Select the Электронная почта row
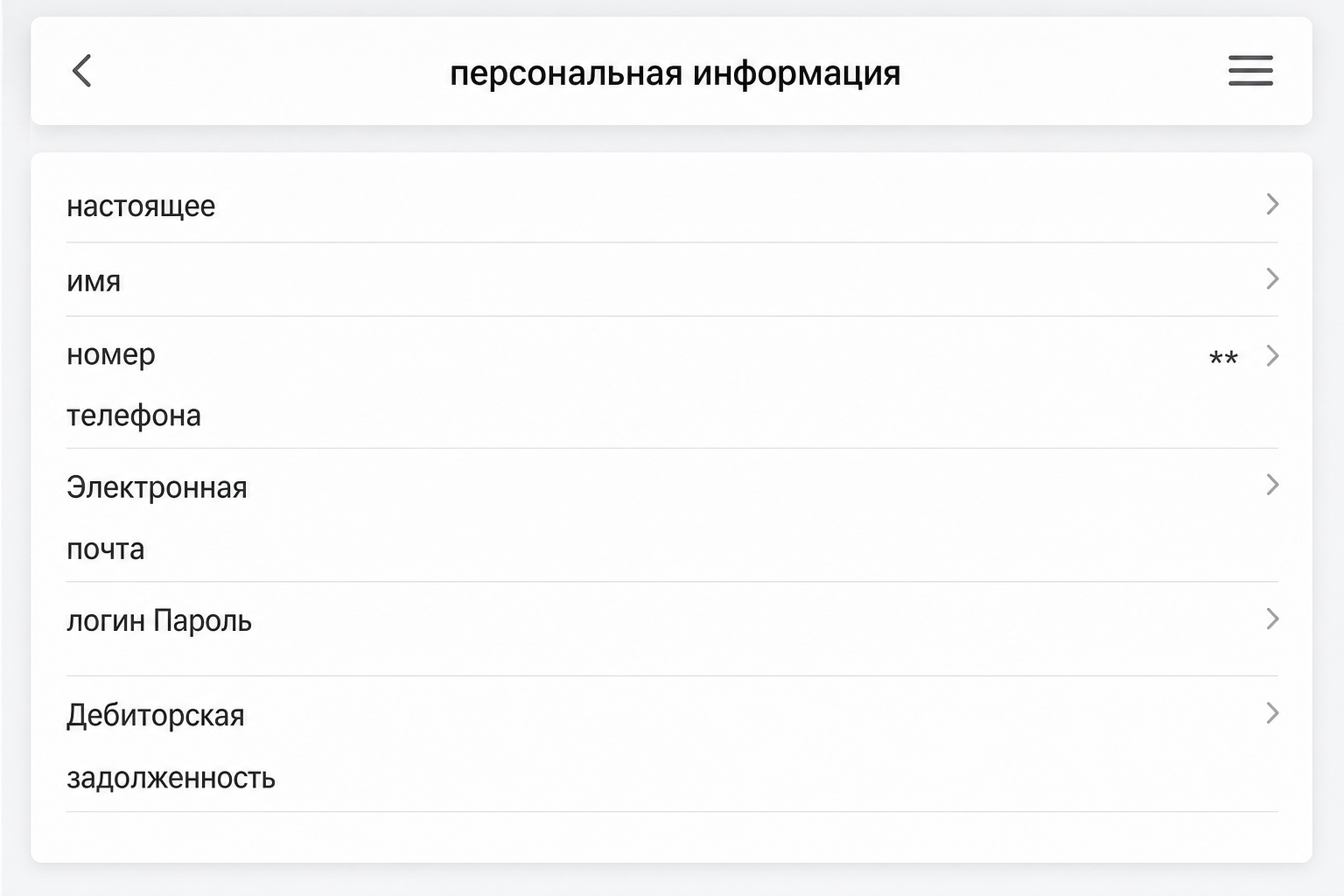This screenshot has height=896, width=1344. pyautogui.click(x=672, y=516)
